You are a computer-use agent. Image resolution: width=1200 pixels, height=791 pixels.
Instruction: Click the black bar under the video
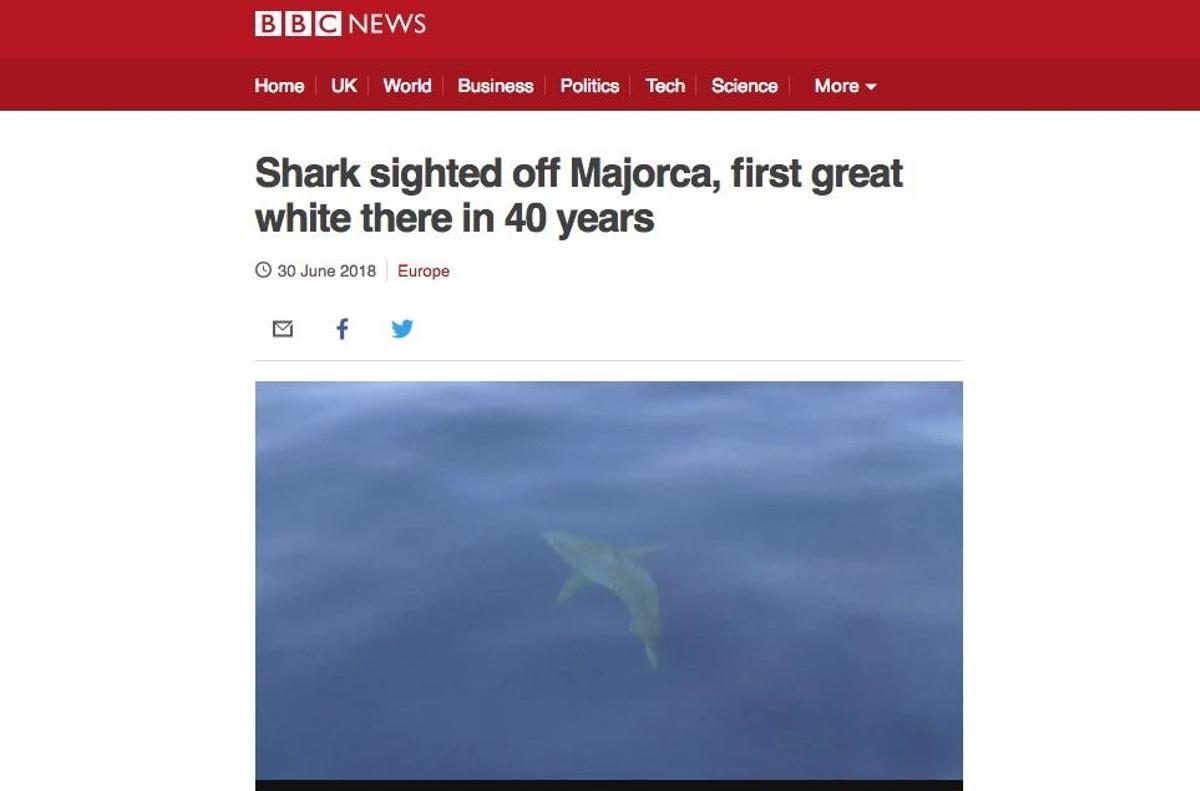pyautogui.click(x=609, y=785)
